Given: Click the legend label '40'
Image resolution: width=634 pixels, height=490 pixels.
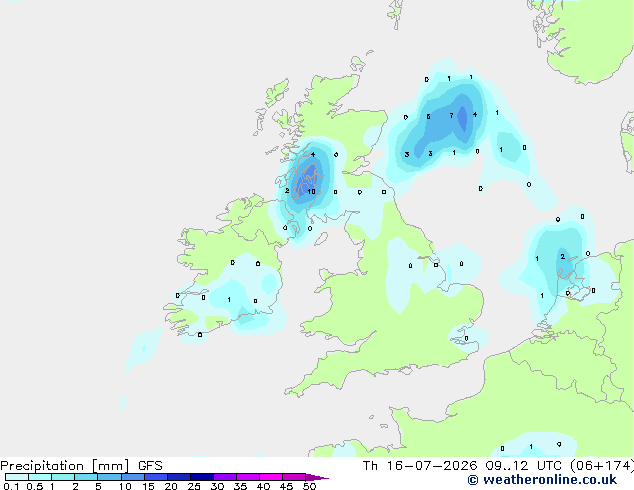Looking at the screenshot, I should 263,486.
